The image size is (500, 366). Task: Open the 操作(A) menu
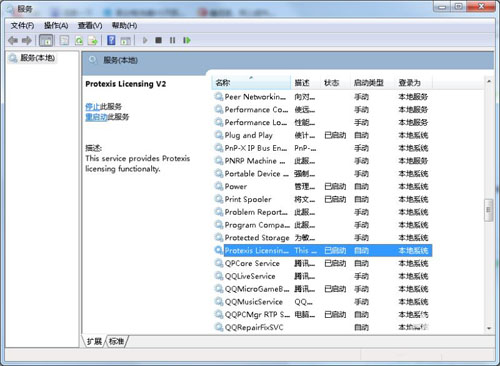tap(56, 26)
